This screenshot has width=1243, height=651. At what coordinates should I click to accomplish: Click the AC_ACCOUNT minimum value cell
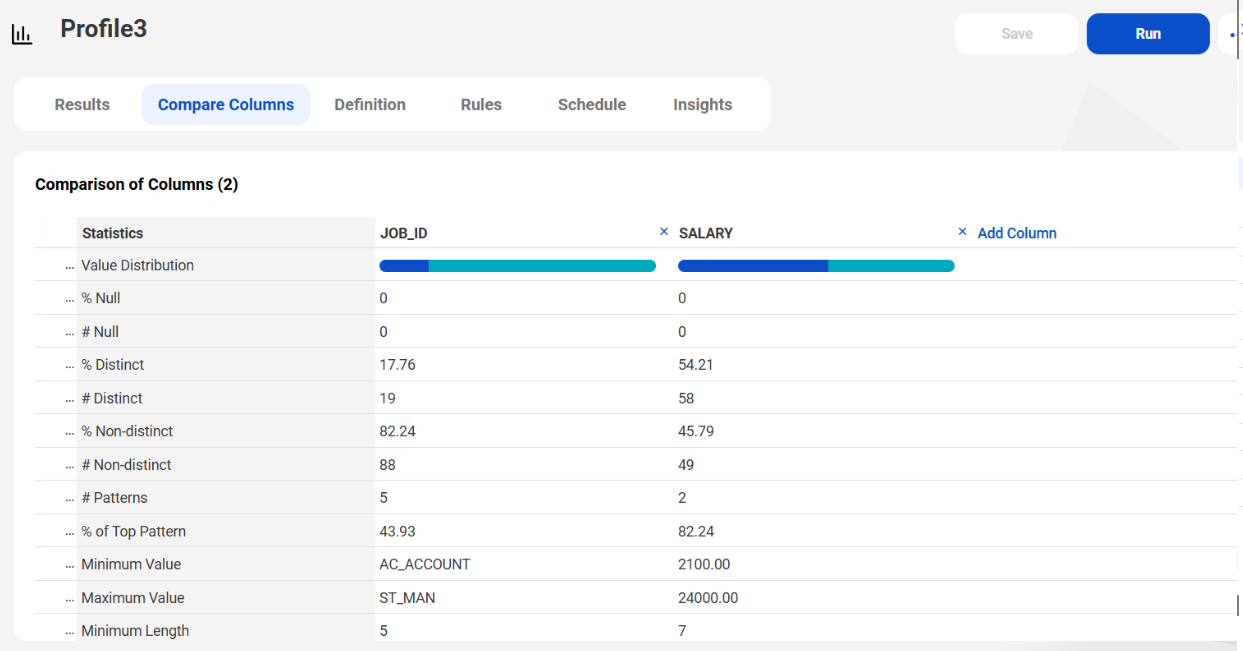tap(425, 564)
